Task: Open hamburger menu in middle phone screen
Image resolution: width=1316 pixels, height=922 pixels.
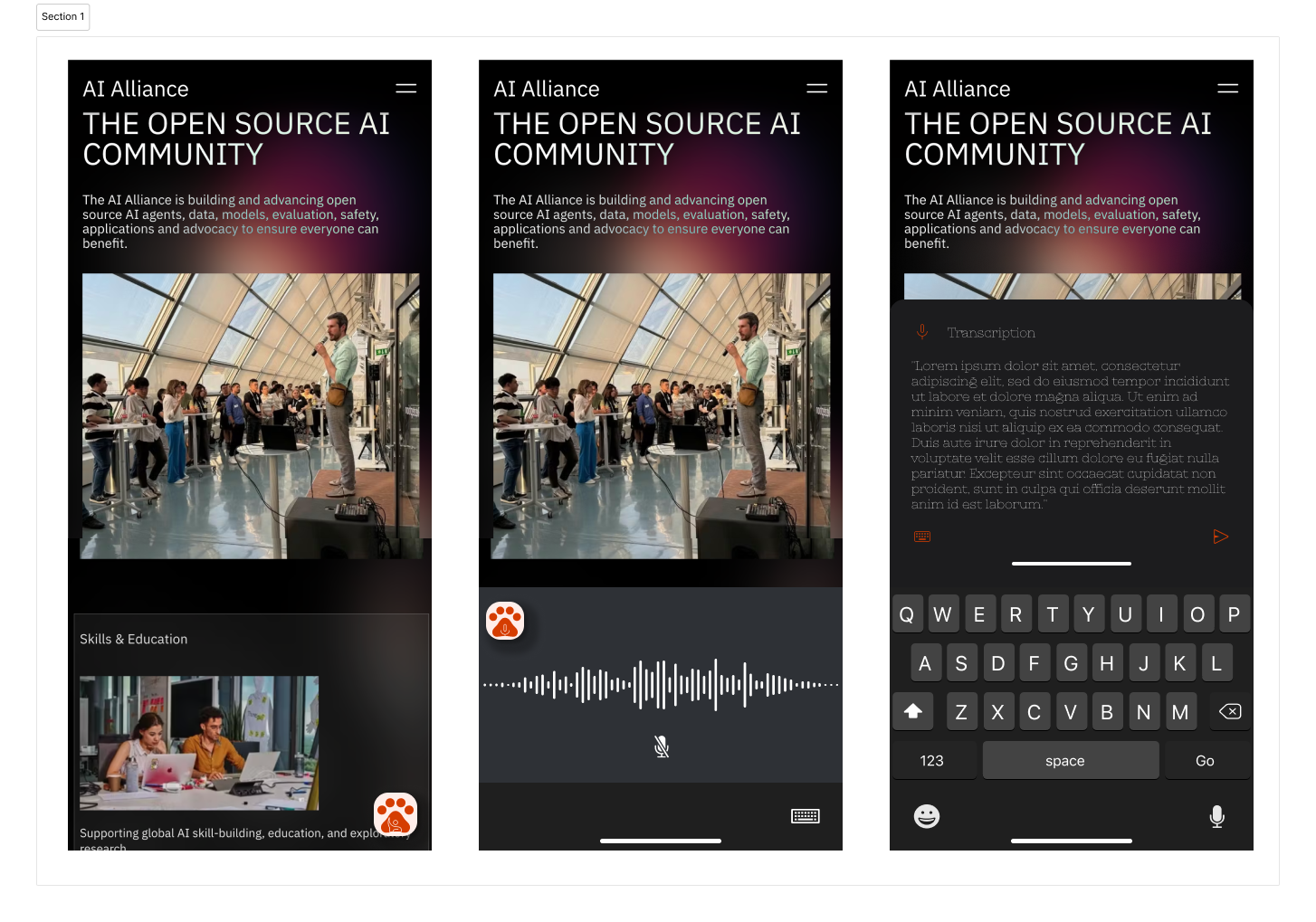Action: tap(817, 89)
